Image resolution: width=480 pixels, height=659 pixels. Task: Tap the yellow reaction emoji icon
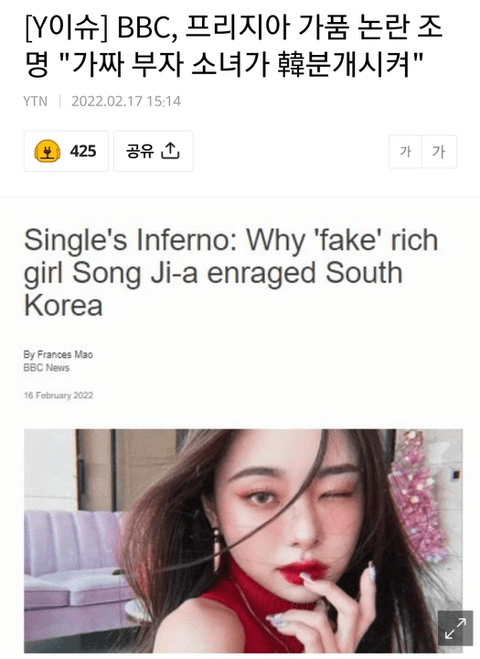point(47,151)
